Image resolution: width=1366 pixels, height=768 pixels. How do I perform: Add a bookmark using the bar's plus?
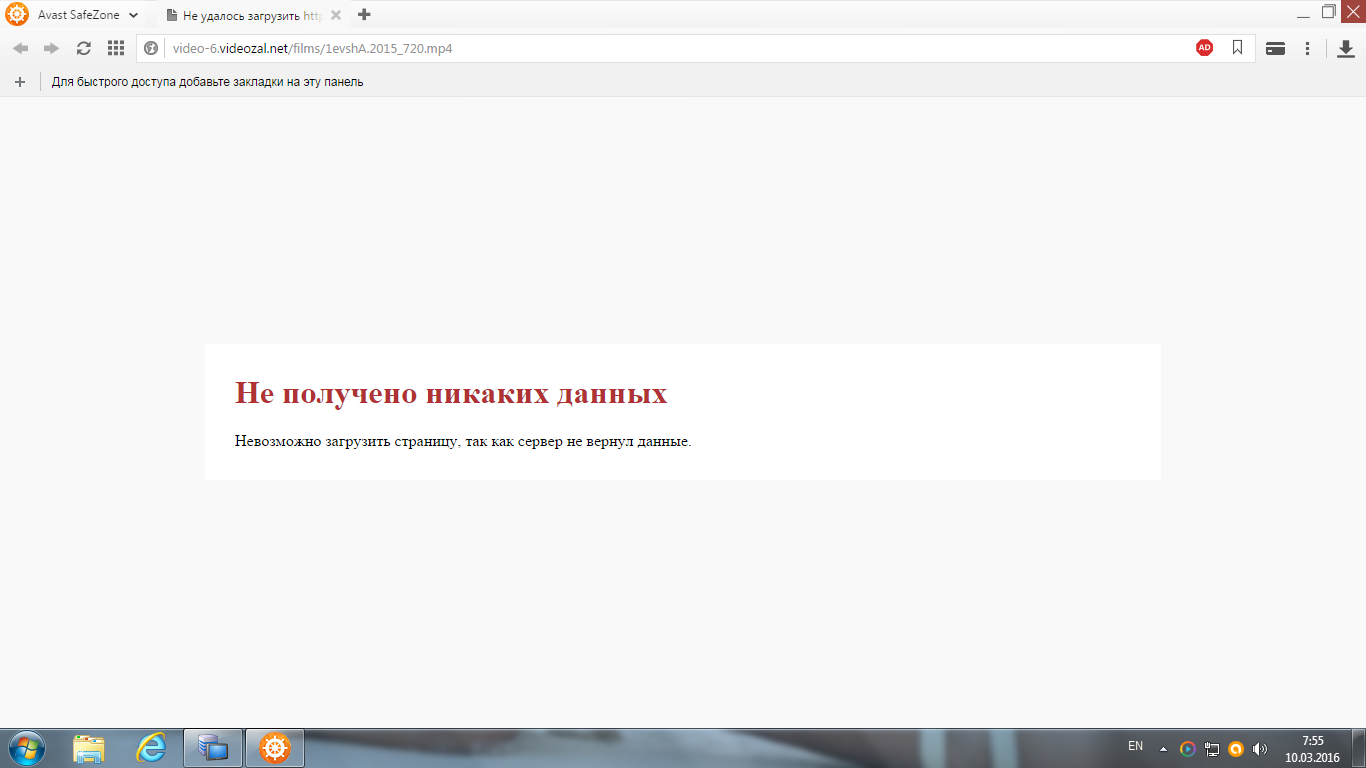click(20, 82)
